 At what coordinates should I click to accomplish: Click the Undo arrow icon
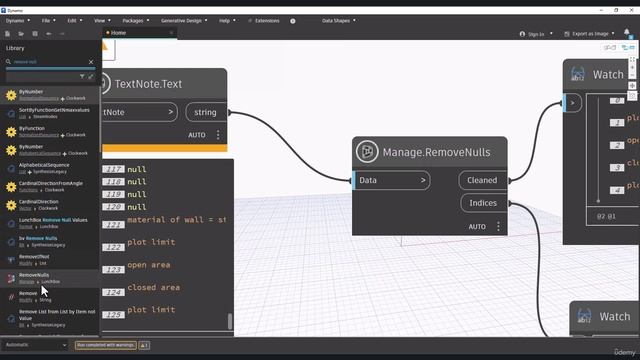click(49, 33)
